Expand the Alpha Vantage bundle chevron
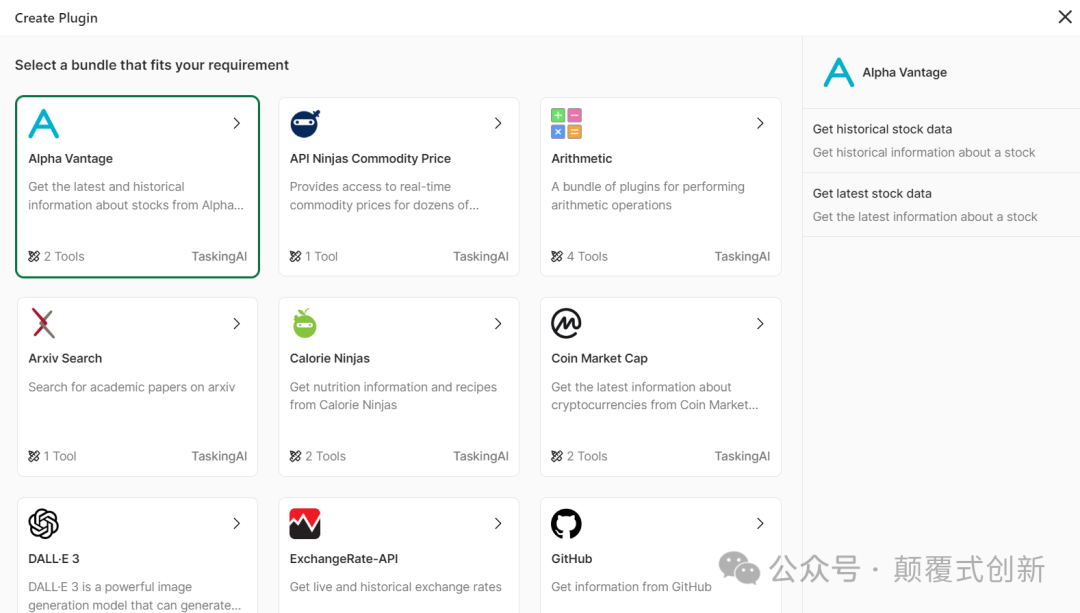This screenshot has height=613, width=1080. click(237, 123)
